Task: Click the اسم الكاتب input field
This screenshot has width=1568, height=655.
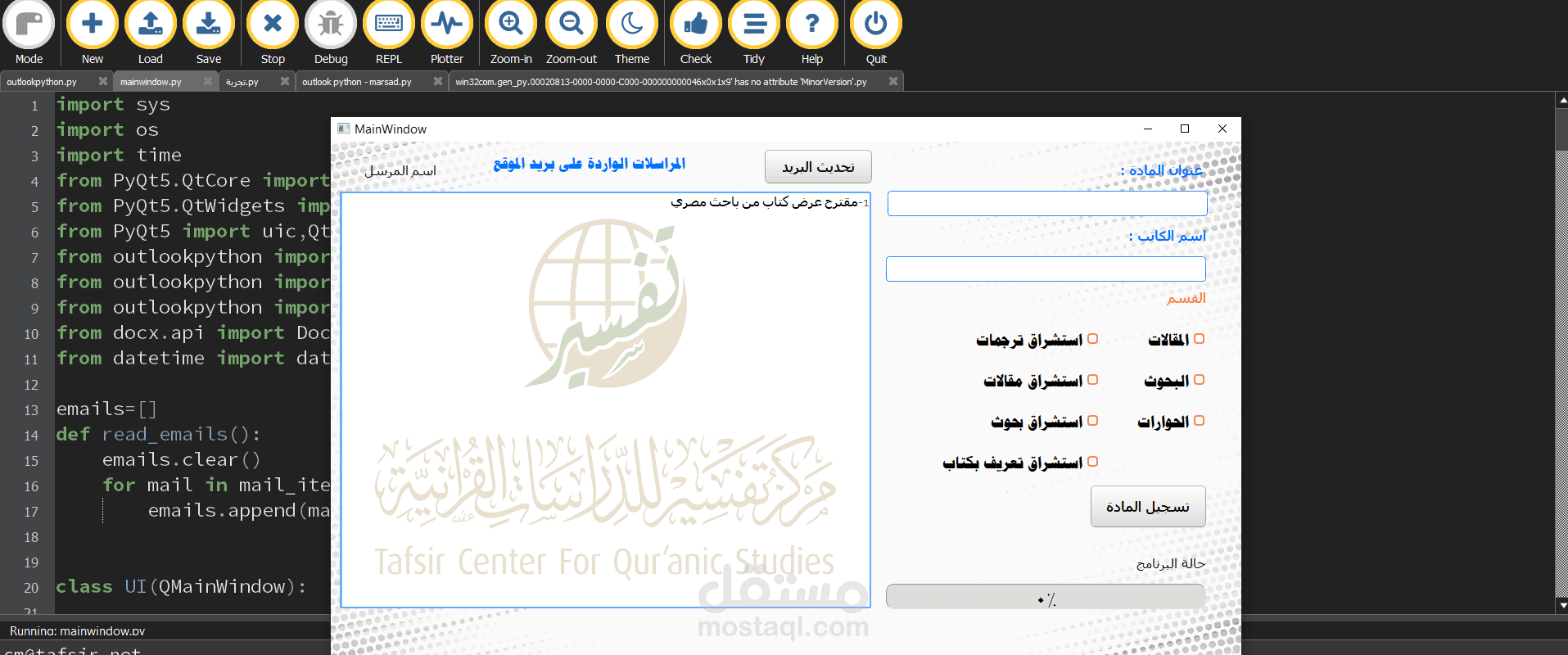Action: pyautogui.click(x=1046, y=269)
